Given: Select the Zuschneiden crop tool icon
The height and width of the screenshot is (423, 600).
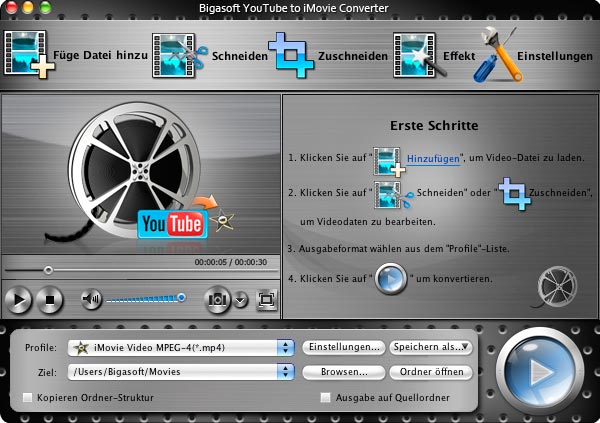Looking at the screenshot, I should click(x=291, y=55).
